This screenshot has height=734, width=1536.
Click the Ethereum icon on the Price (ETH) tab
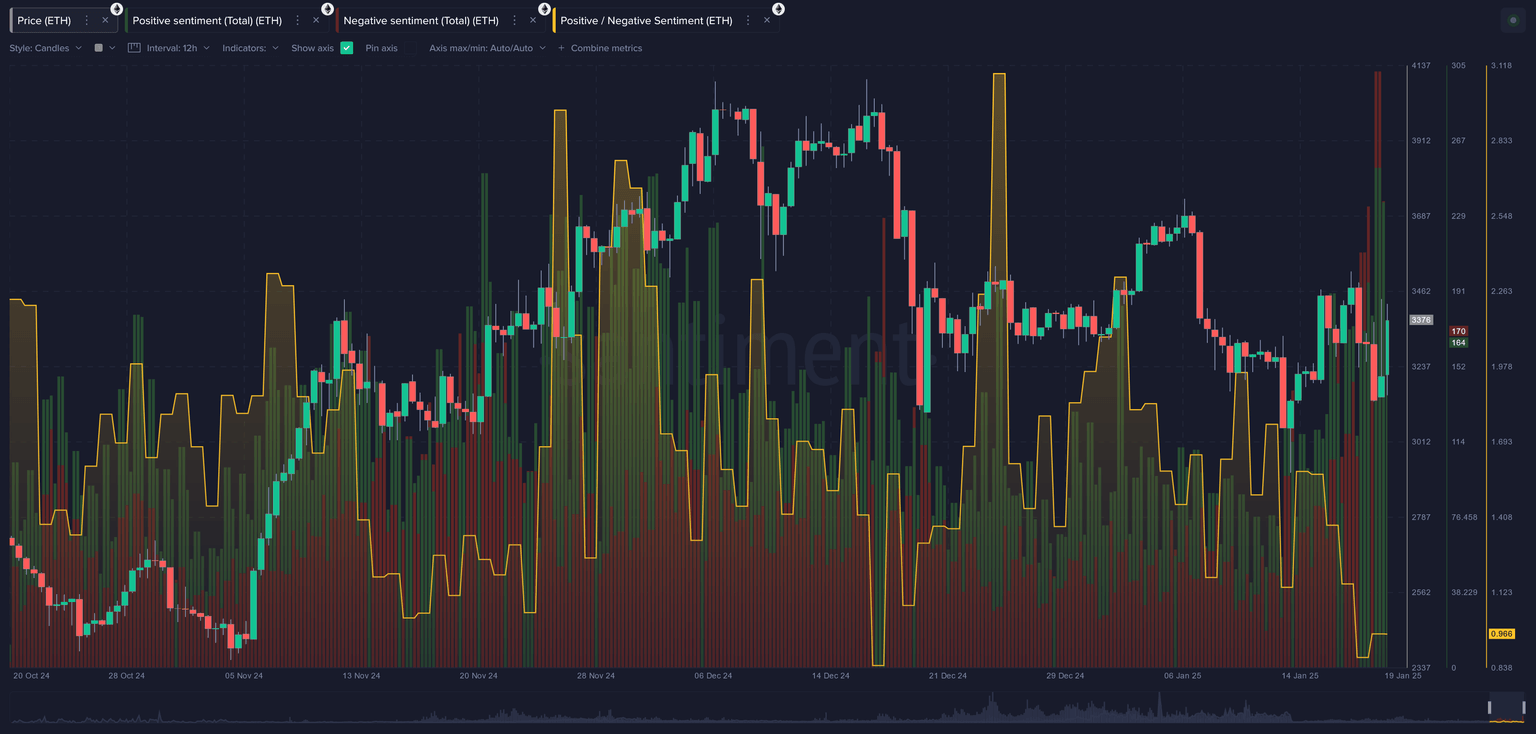pos(117,8)
